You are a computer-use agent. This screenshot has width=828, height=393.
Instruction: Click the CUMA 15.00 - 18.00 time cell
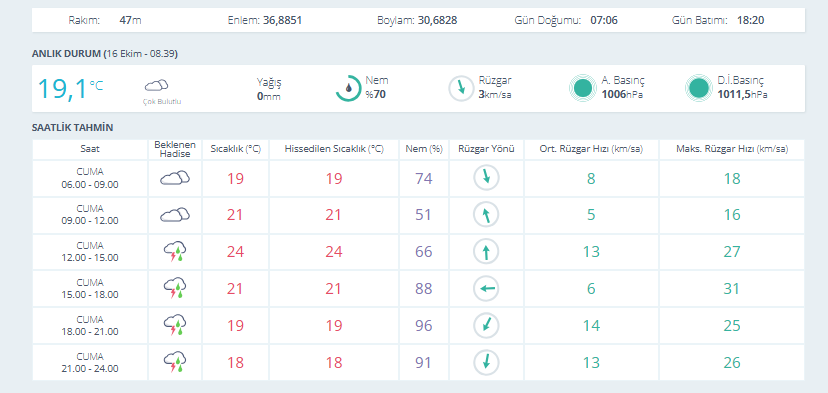pyautogui.click(x=90, y=288)
